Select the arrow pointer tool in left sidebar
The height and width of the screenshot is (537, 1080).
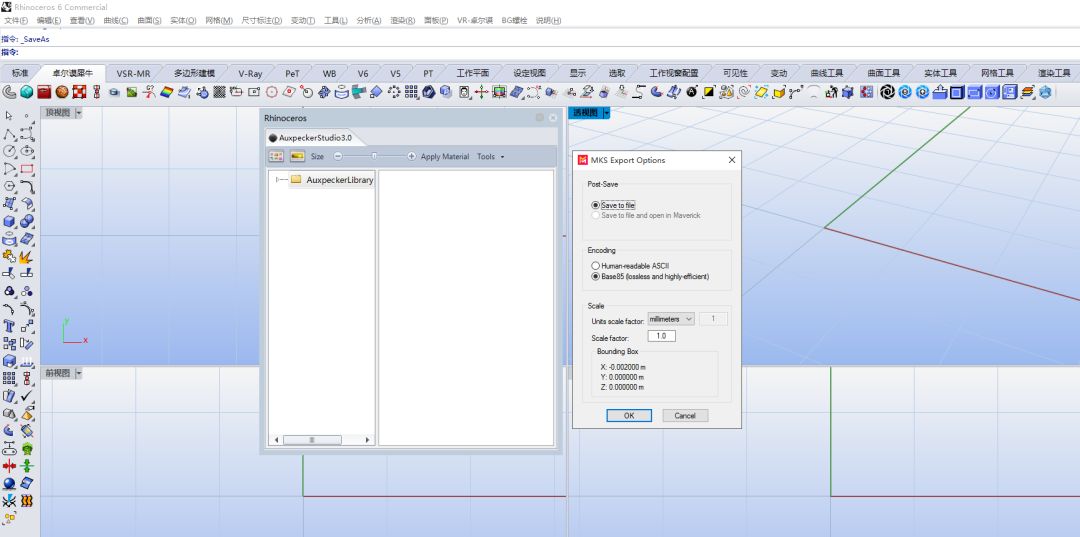(x=9, y=116)
